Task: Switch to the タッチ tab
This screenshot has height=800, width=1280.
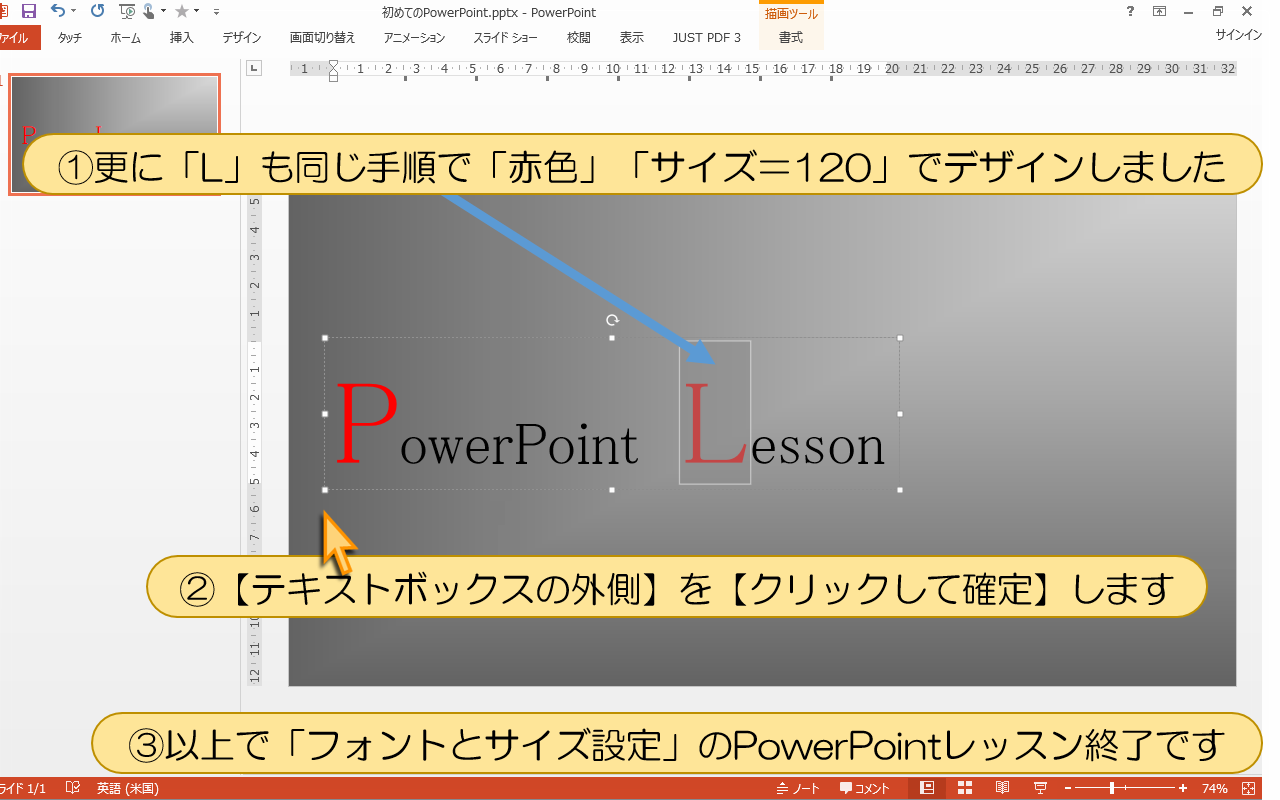Action: pyautogui.click(x=70, y=38)
